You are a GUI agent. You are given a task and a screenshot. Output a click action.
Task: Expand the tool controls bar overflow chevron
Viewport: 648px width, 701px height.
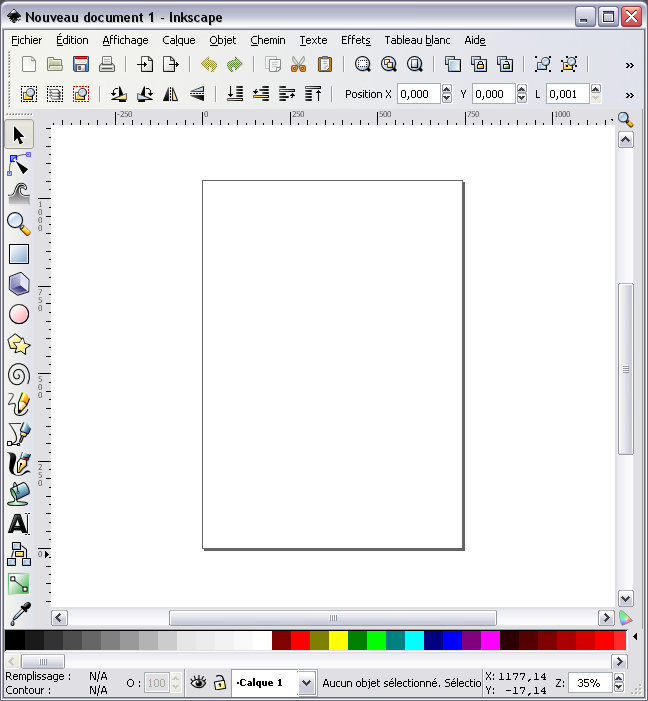tap(630, 95)
